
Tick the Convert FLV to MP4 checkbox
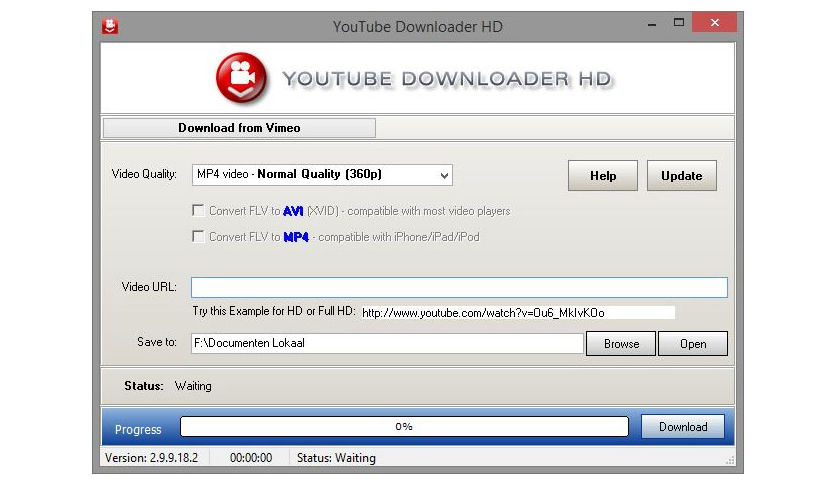(x=198, y=237)
